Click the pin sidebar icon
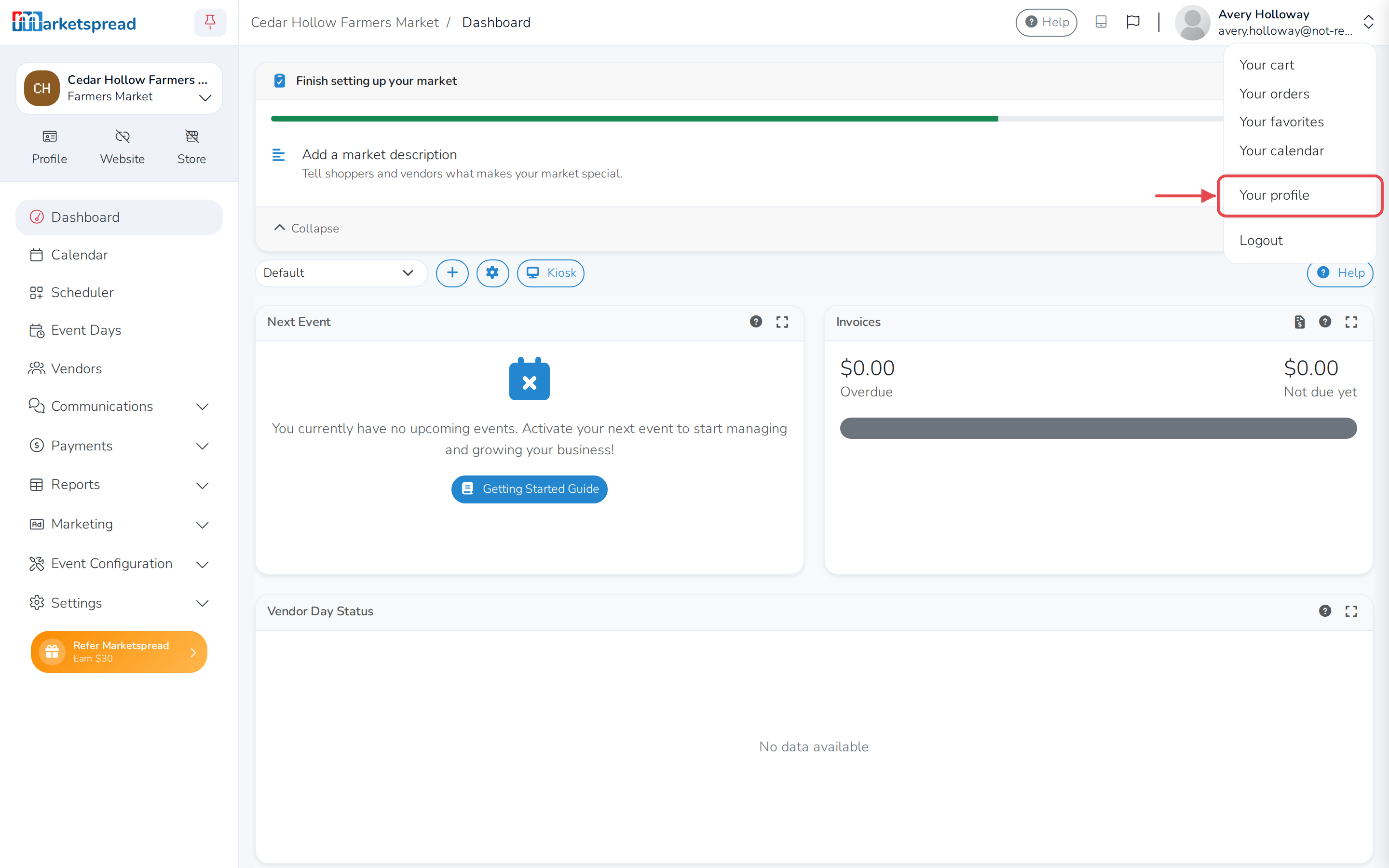 tap(210, 22)
